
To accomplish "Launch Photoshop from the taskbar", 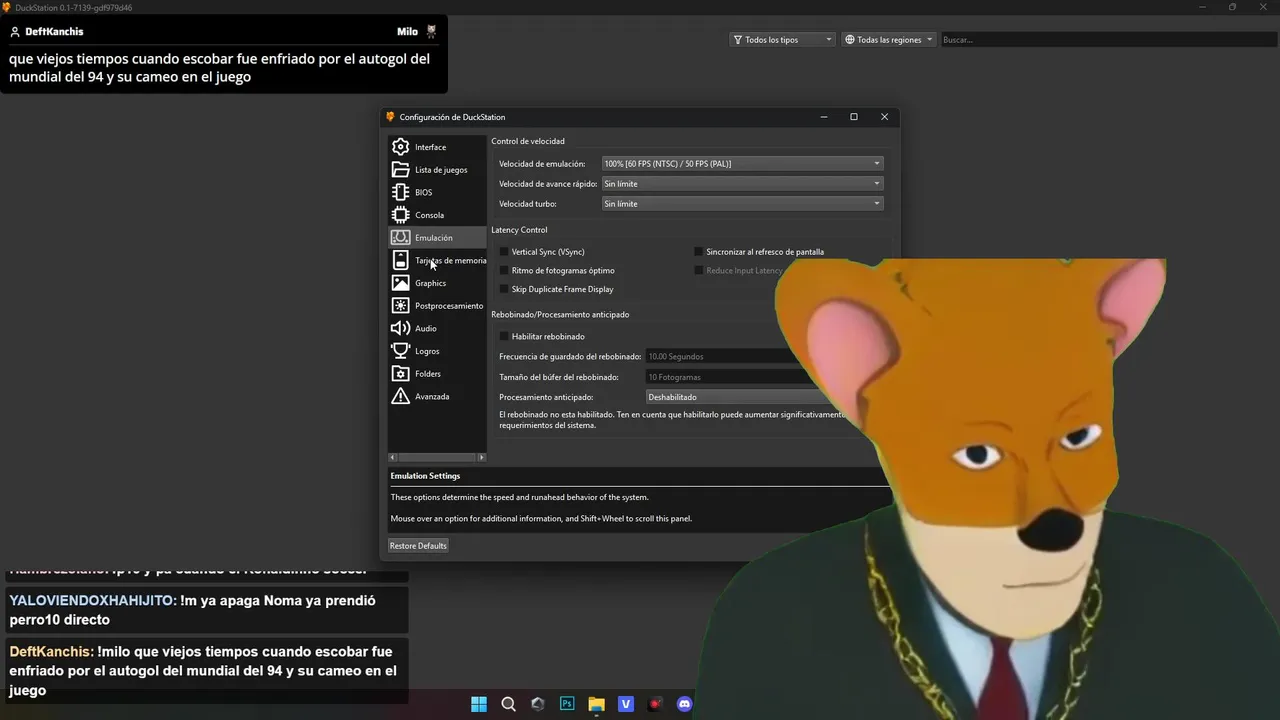I will click(567, 704).
